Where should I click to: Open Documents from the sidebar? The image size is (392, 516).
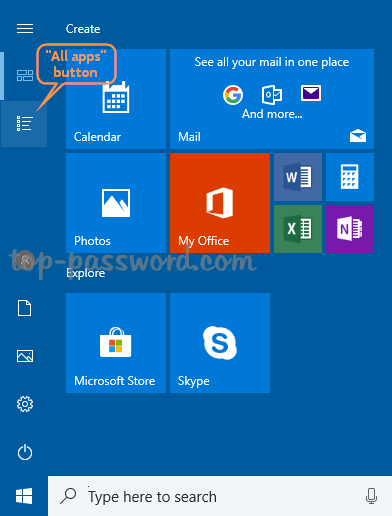tap(25, 308)
